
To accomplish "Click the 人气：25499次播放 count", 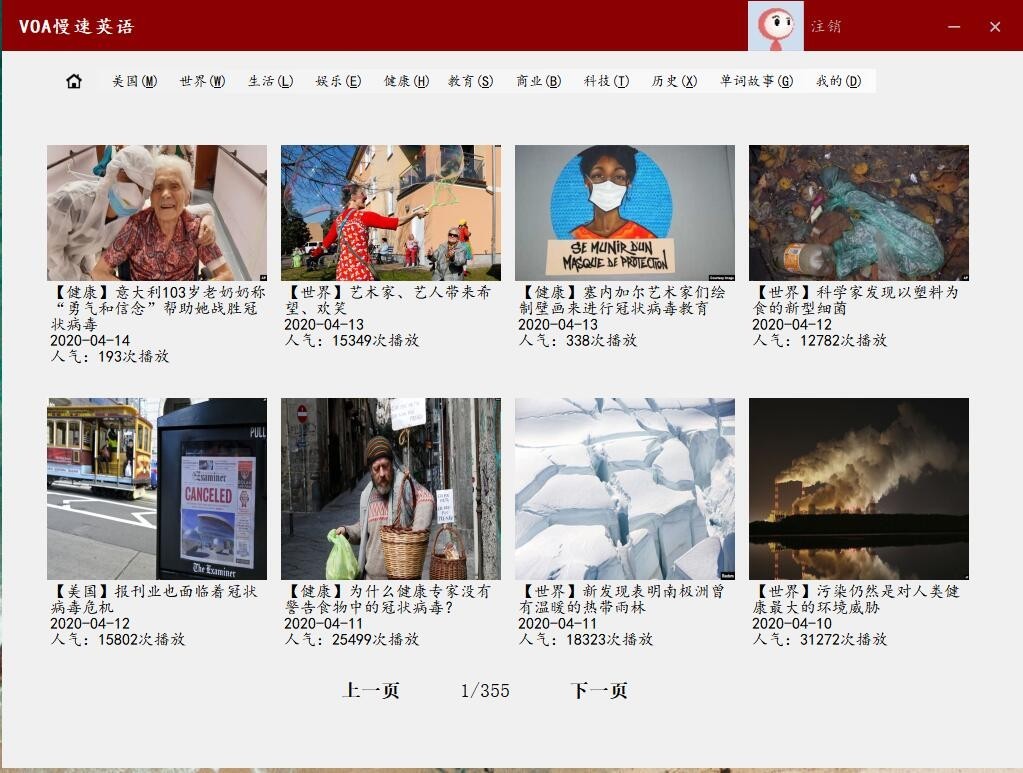I will (352, 639).
